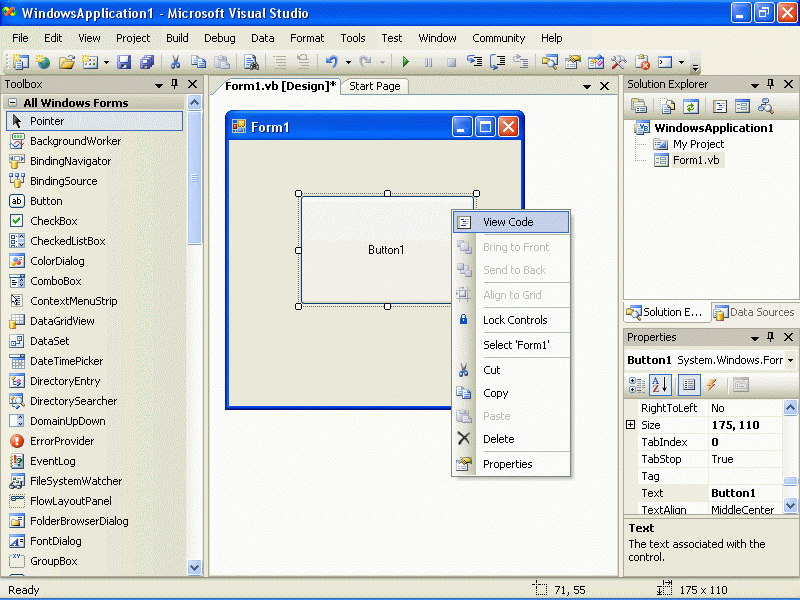Select the GroupBox control in Toolbox
800x600 pixels.
point(94,561)
